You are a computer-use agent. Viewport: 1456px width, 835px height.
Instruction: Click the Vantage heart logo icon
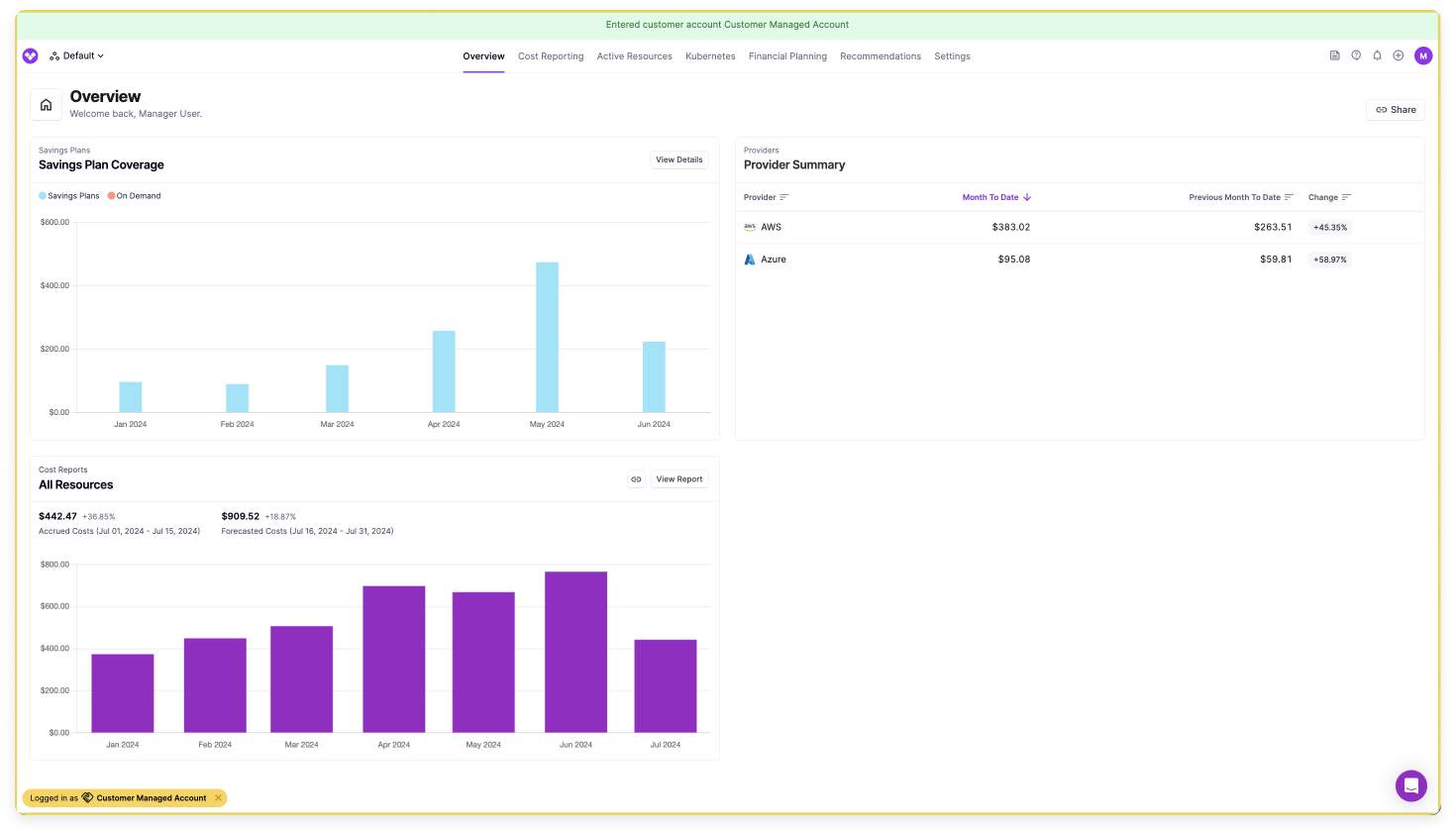point(30,56)
